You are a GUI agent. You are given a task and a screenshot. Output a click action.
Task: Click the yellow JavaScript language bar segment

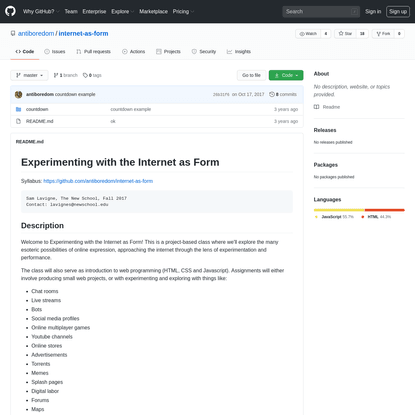339,210
